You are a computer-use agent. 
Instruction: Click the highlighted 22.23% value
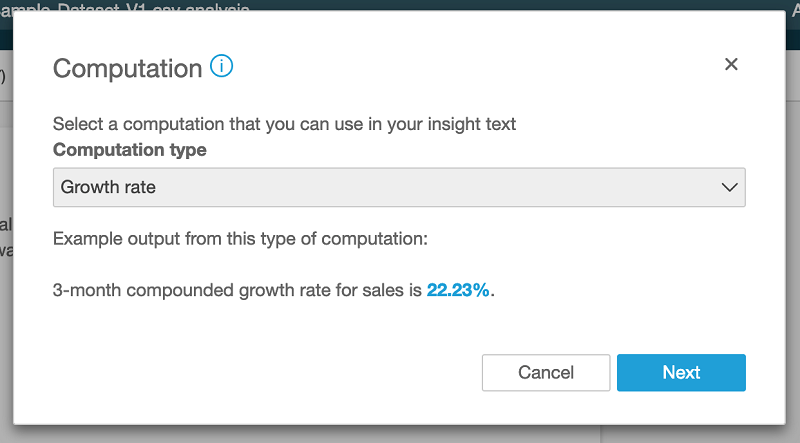(459, 291)
